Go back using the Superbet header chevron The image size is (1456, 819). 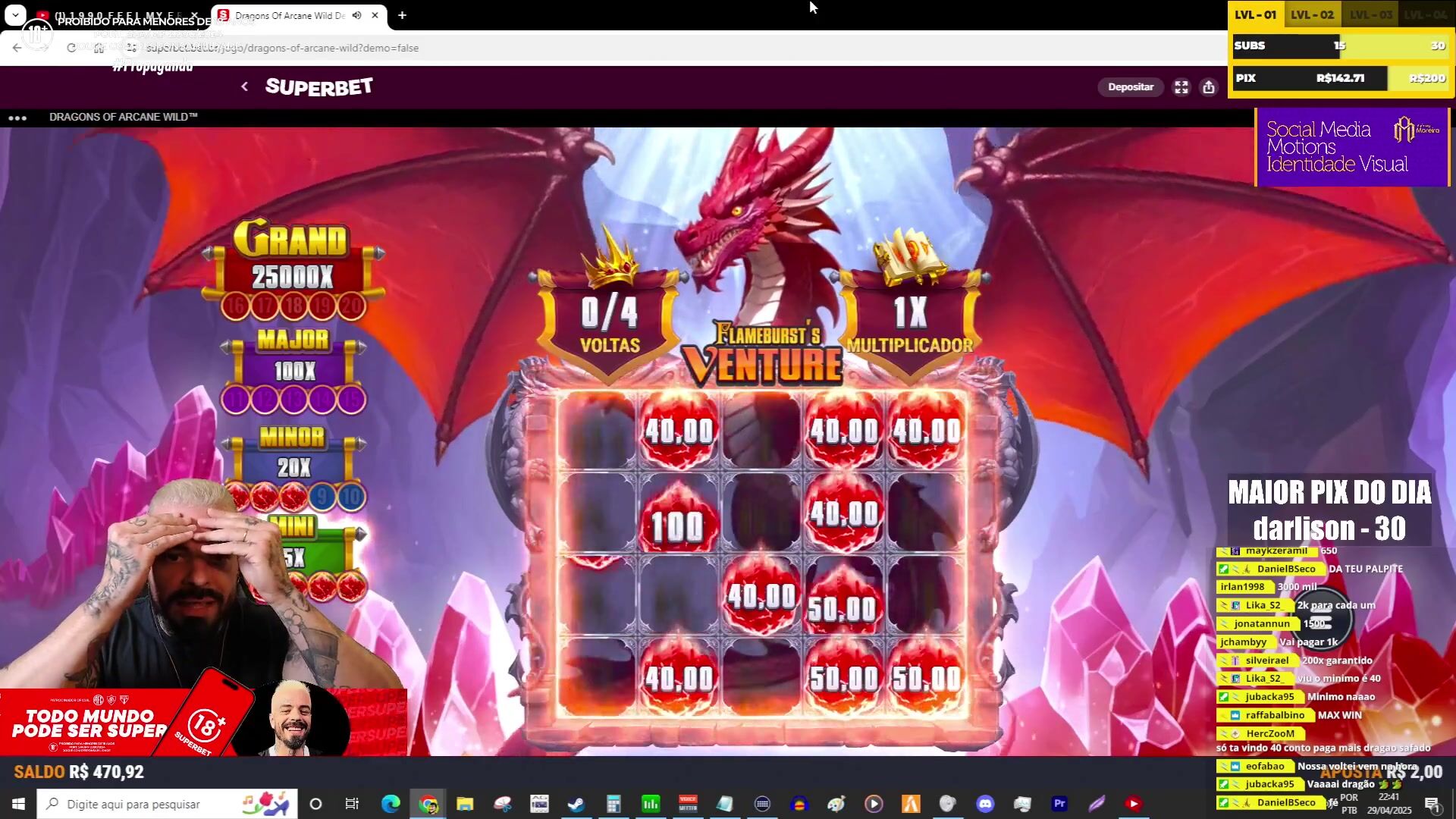pos(244,86)
